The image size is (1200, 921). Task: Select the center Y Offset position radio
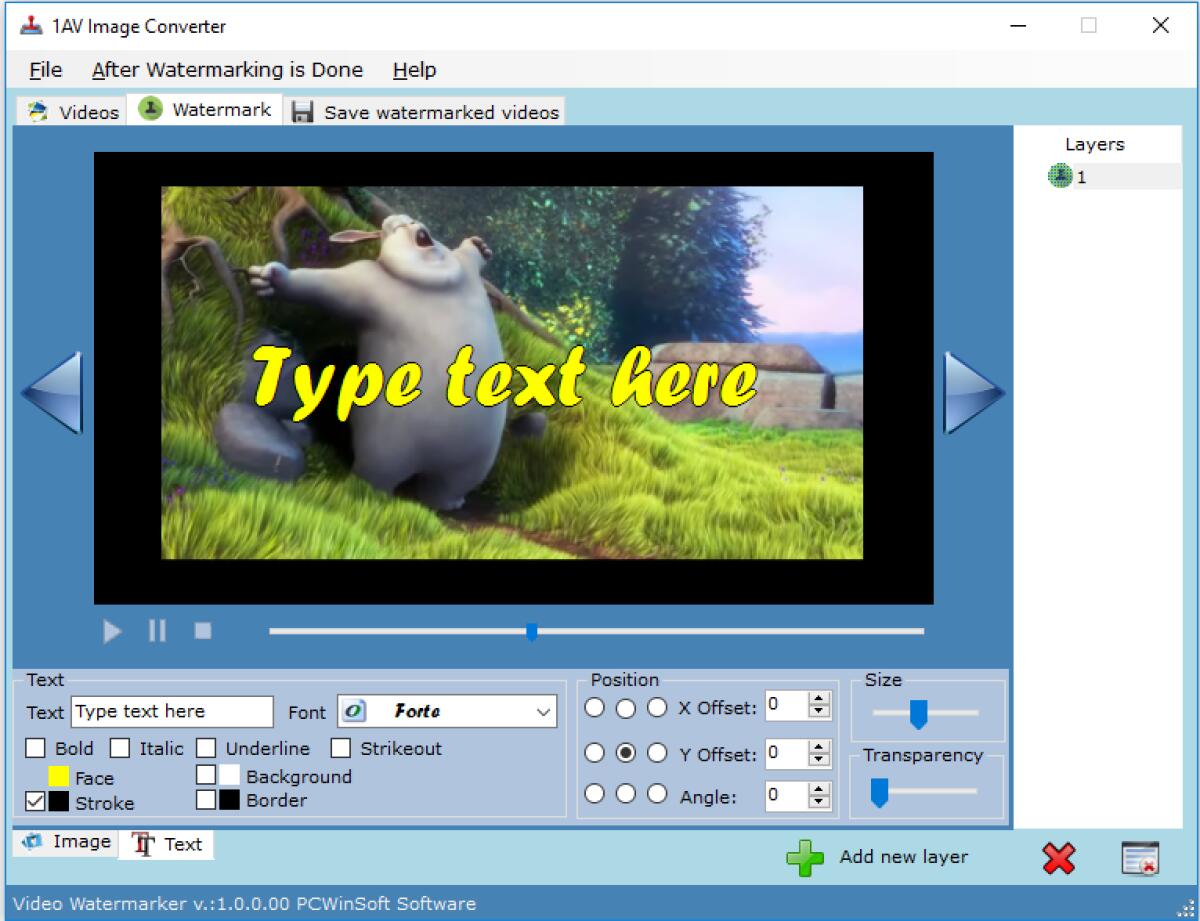(x=624, y=753)
